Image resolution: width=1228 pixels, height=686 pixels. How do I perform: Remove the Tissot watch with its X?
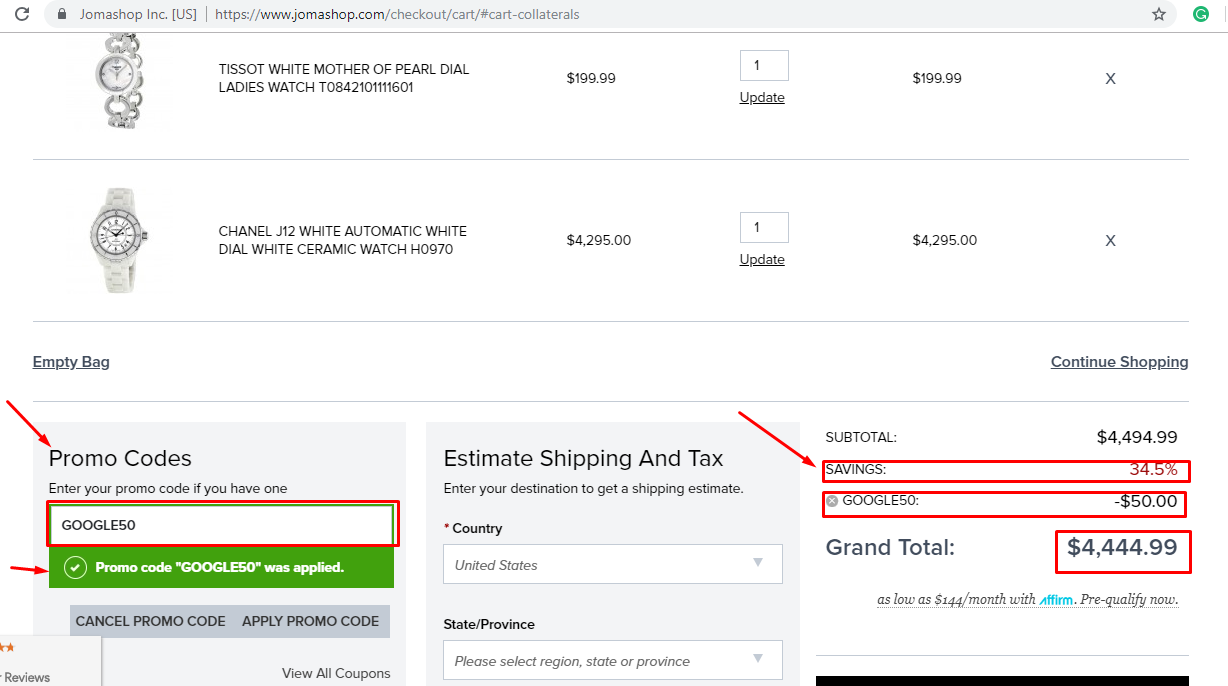click(1110, 79)
